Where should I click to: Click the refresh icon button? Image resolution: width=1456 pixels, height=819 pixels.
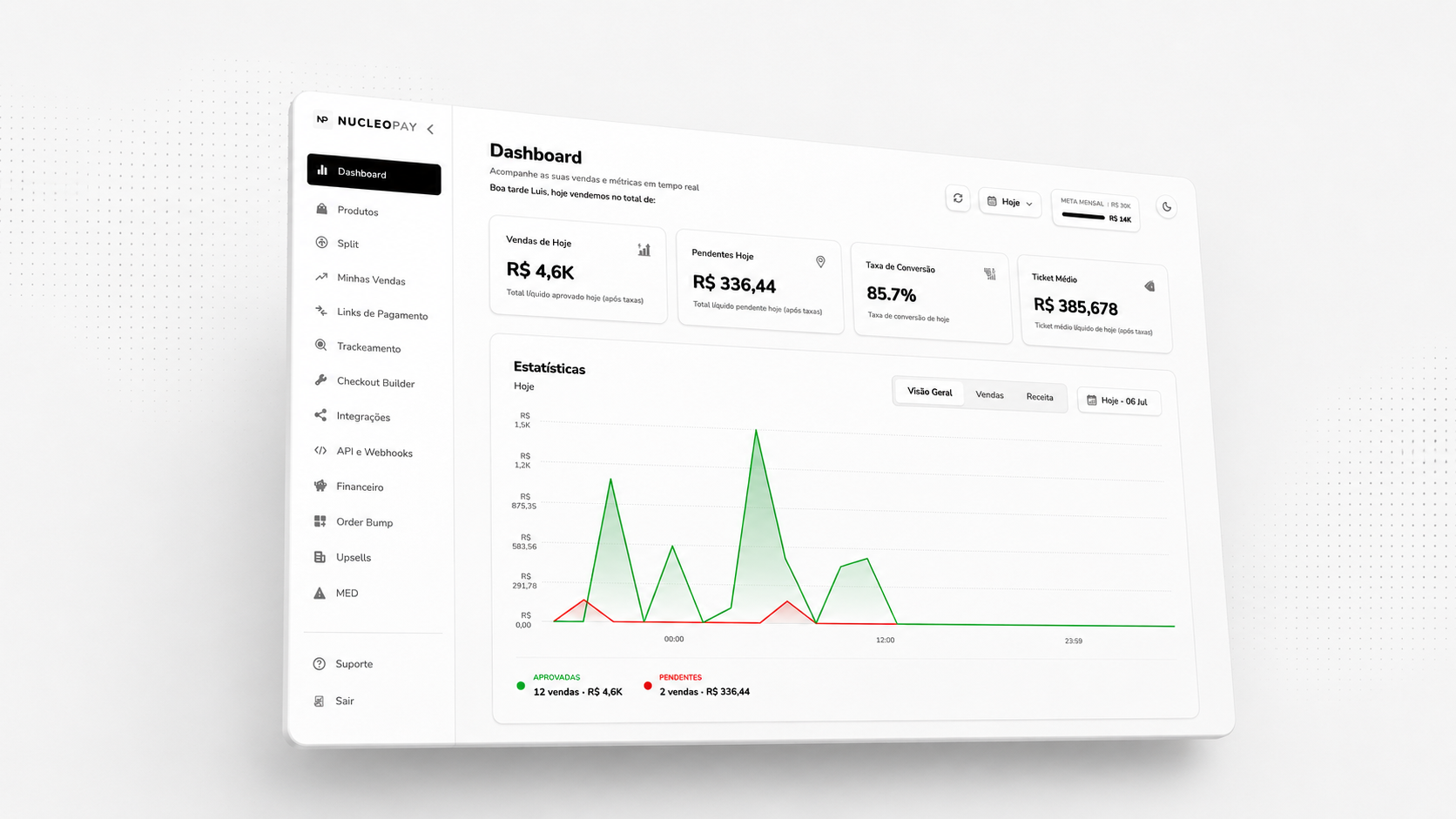tap(958, 198)
